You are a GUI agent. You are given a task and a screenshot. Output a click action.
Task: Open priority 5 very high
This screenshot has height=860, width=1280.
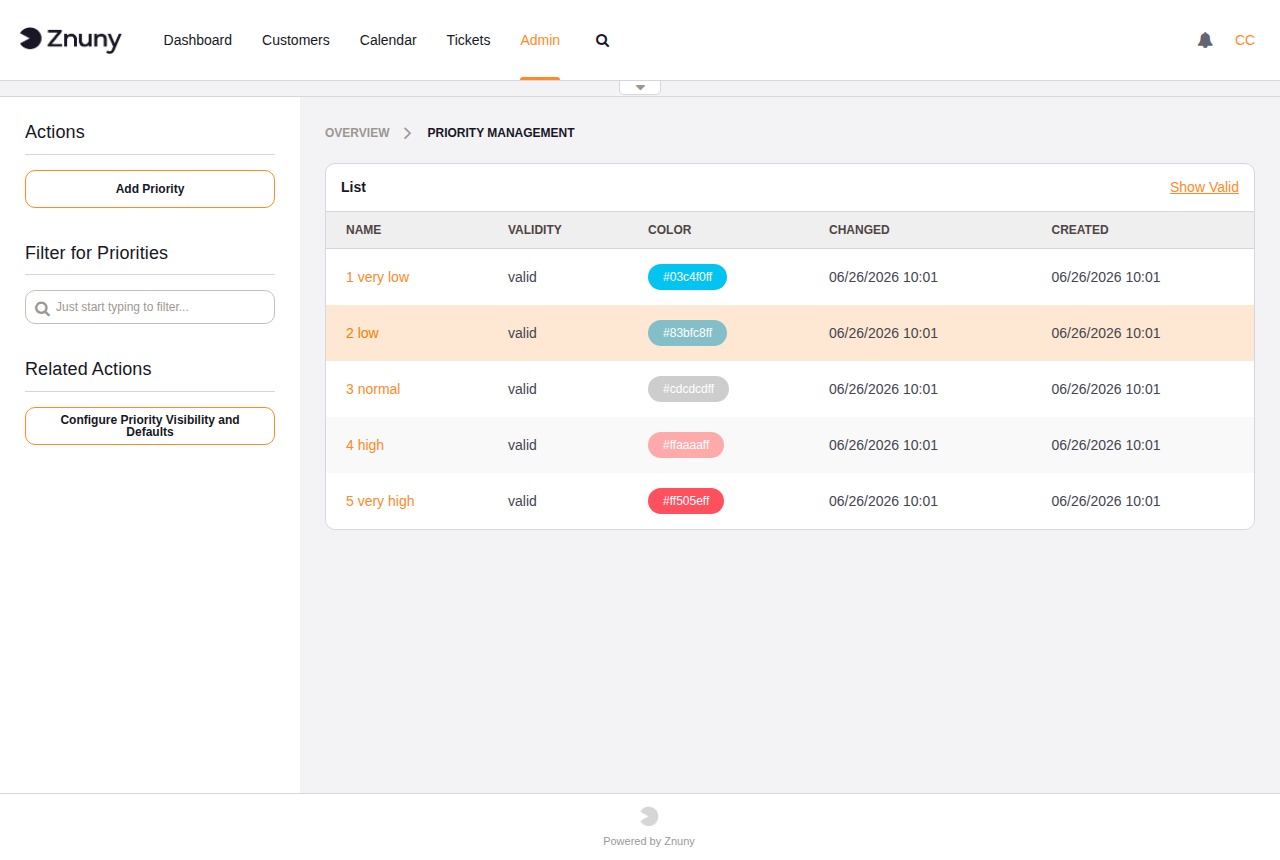coord(380,501)
